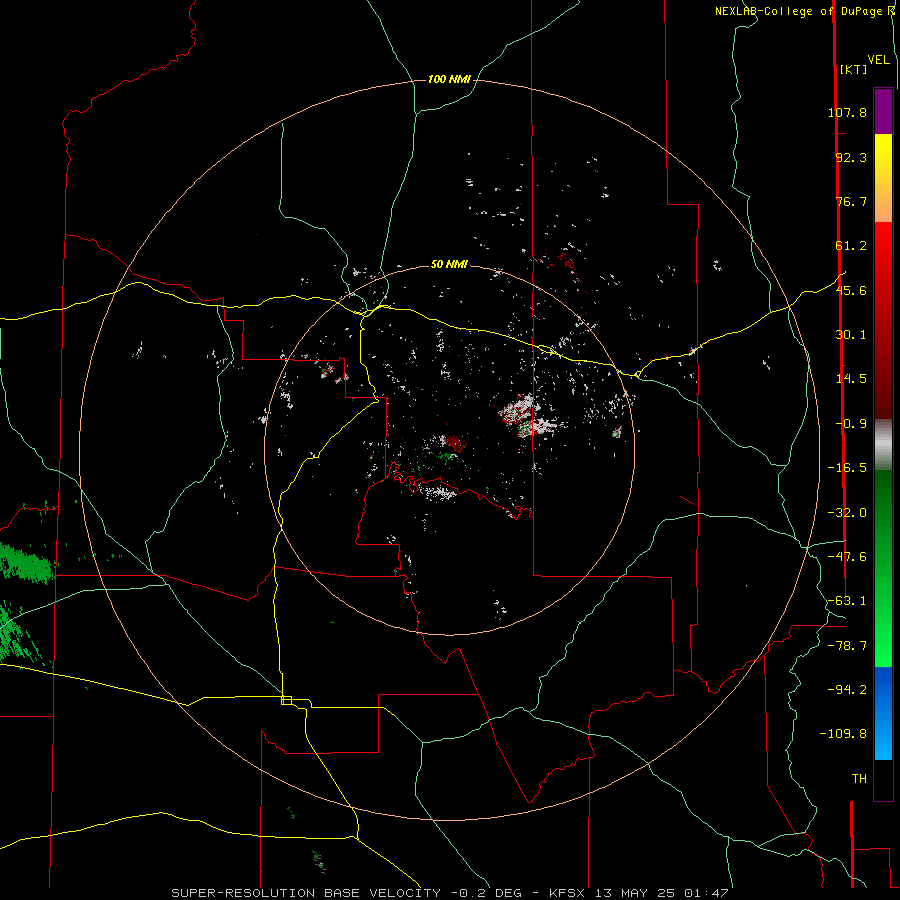Select the -0.9 scale label
This screenshot has height=900, width=900.
tap(851, 424)
